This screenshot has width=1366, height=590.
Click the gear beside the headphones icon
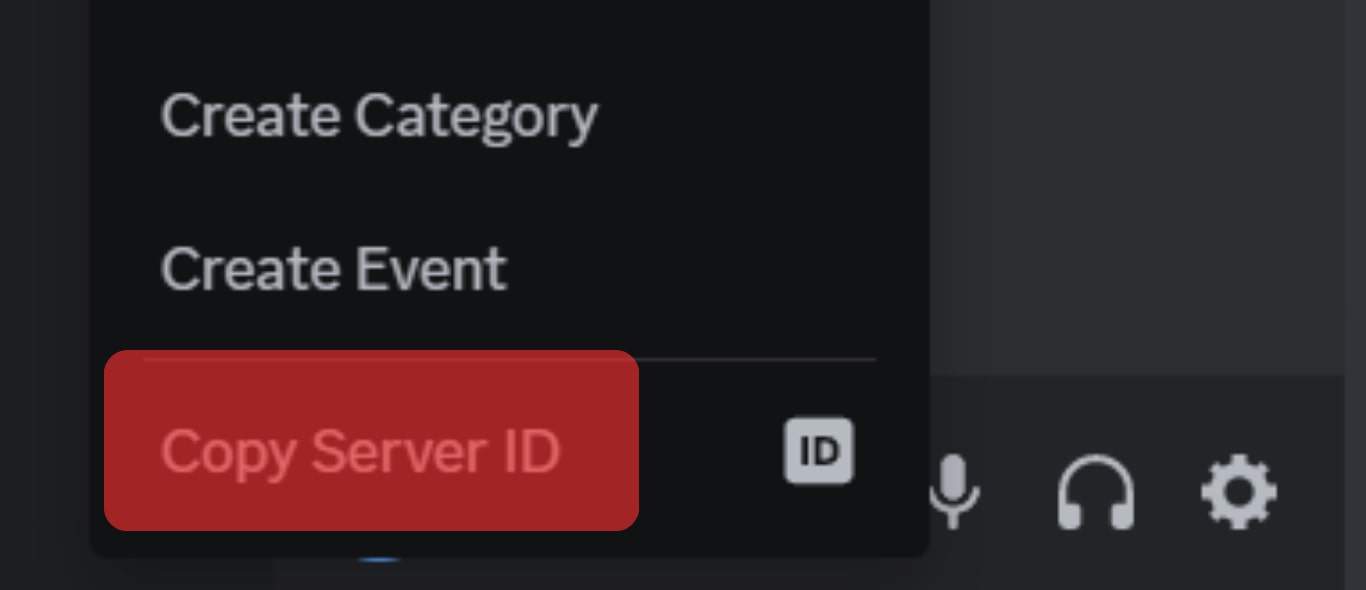coord(1238,491)
